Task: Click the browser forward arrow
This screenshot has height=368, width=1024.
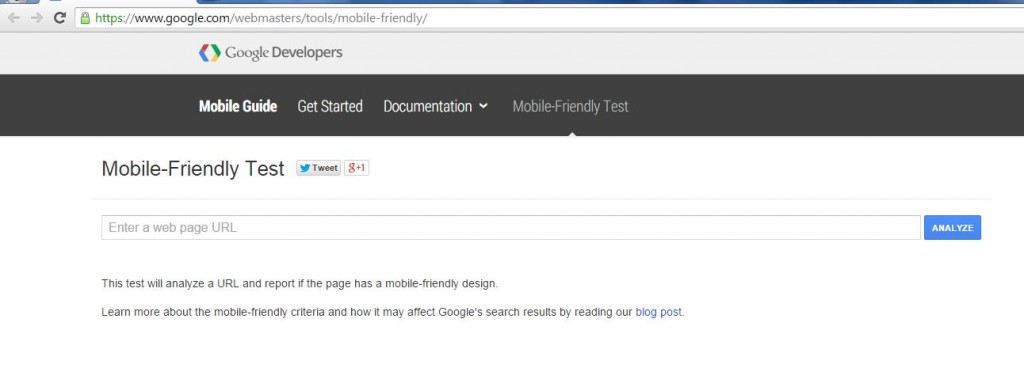Action: pyautogui.click(x=37, y=18)
